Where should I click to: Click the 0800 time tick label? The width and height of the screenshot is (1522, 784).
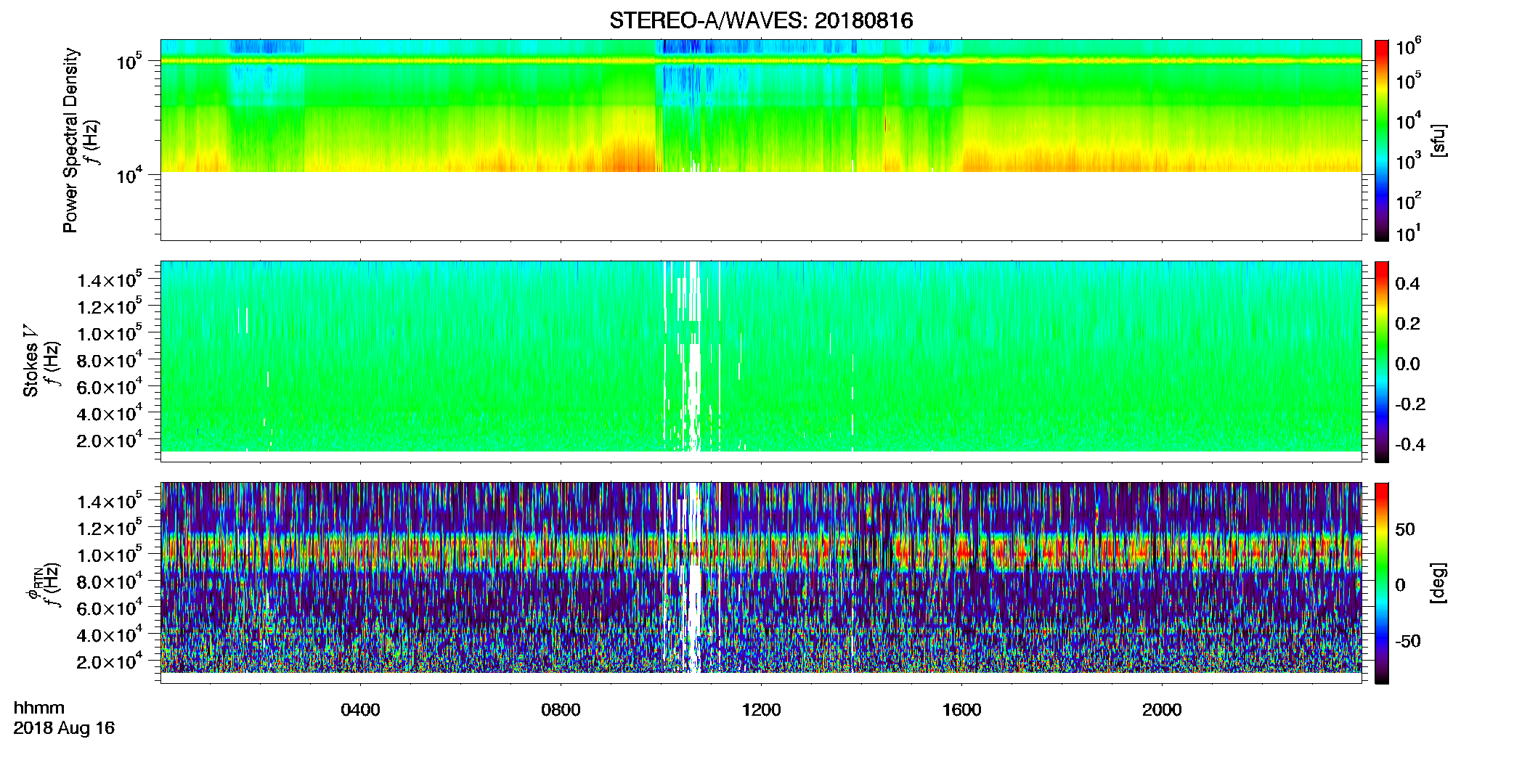pos(561,710)
